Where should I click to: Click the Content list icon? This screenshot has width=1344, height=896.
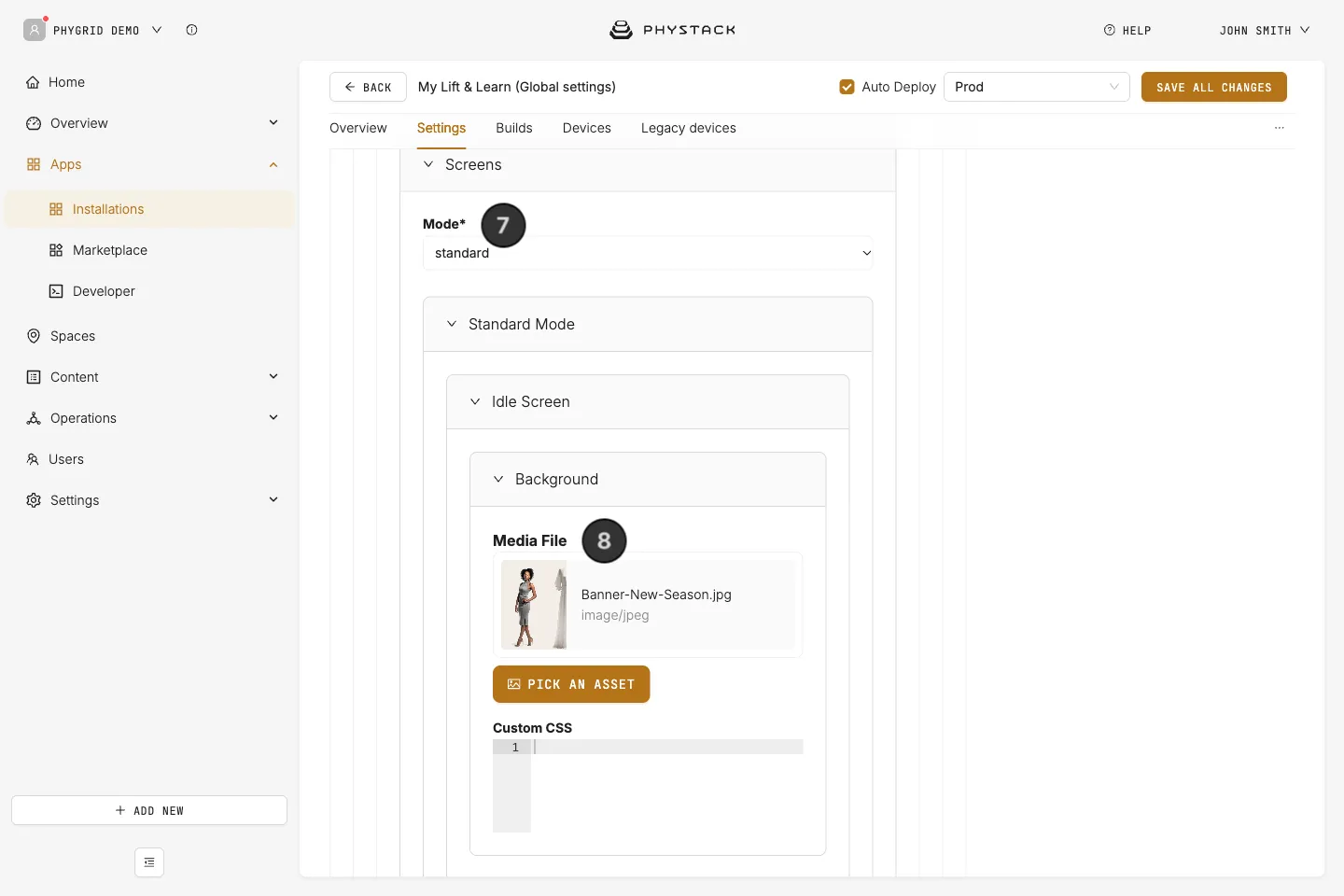(x=34, y=377)
